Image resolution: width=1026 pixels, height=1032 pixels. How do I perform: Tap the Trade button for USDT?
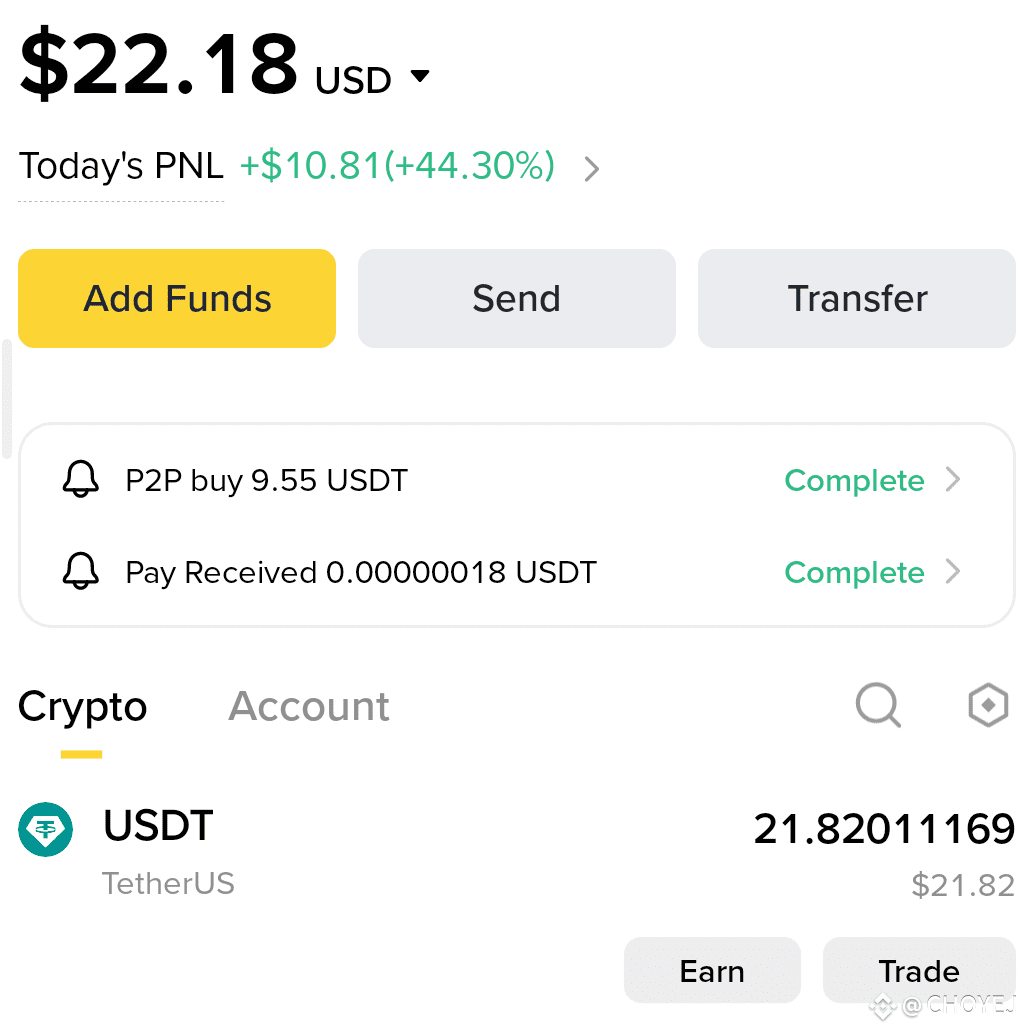click(919, 970)
